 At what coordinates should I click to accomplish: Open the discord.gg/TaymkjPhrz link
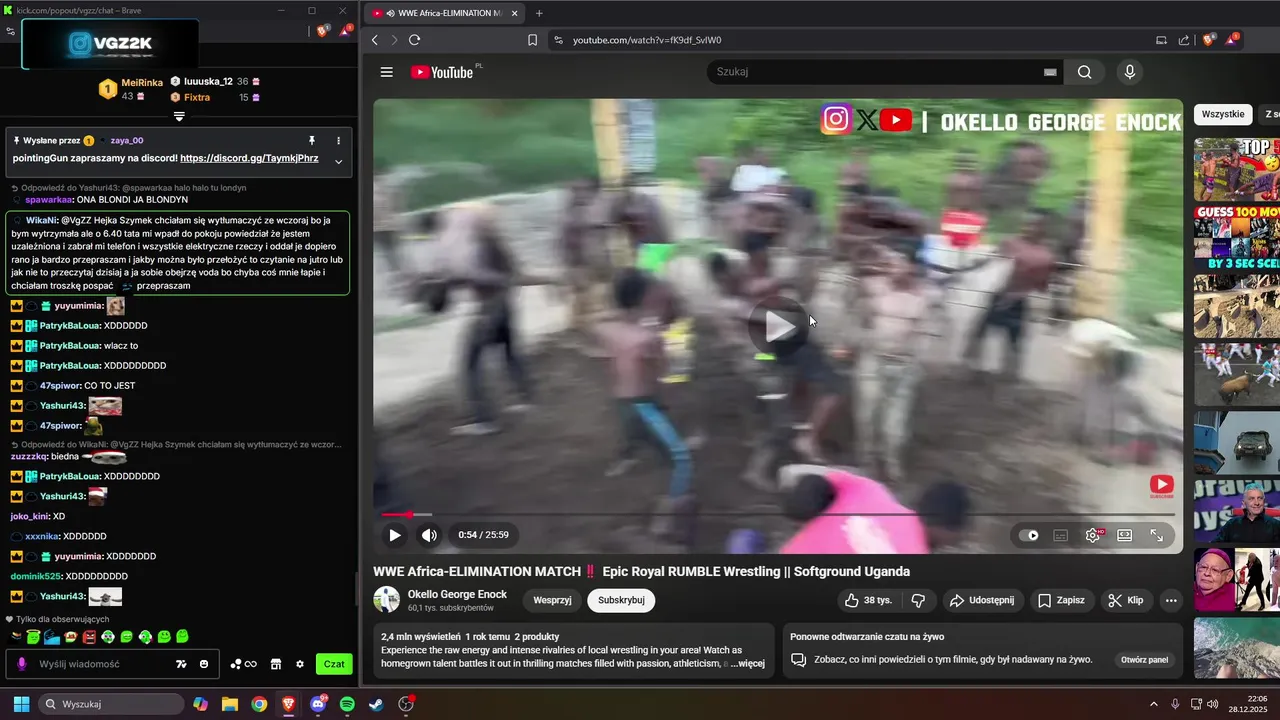pyautogui.click(x=249, y=158)
